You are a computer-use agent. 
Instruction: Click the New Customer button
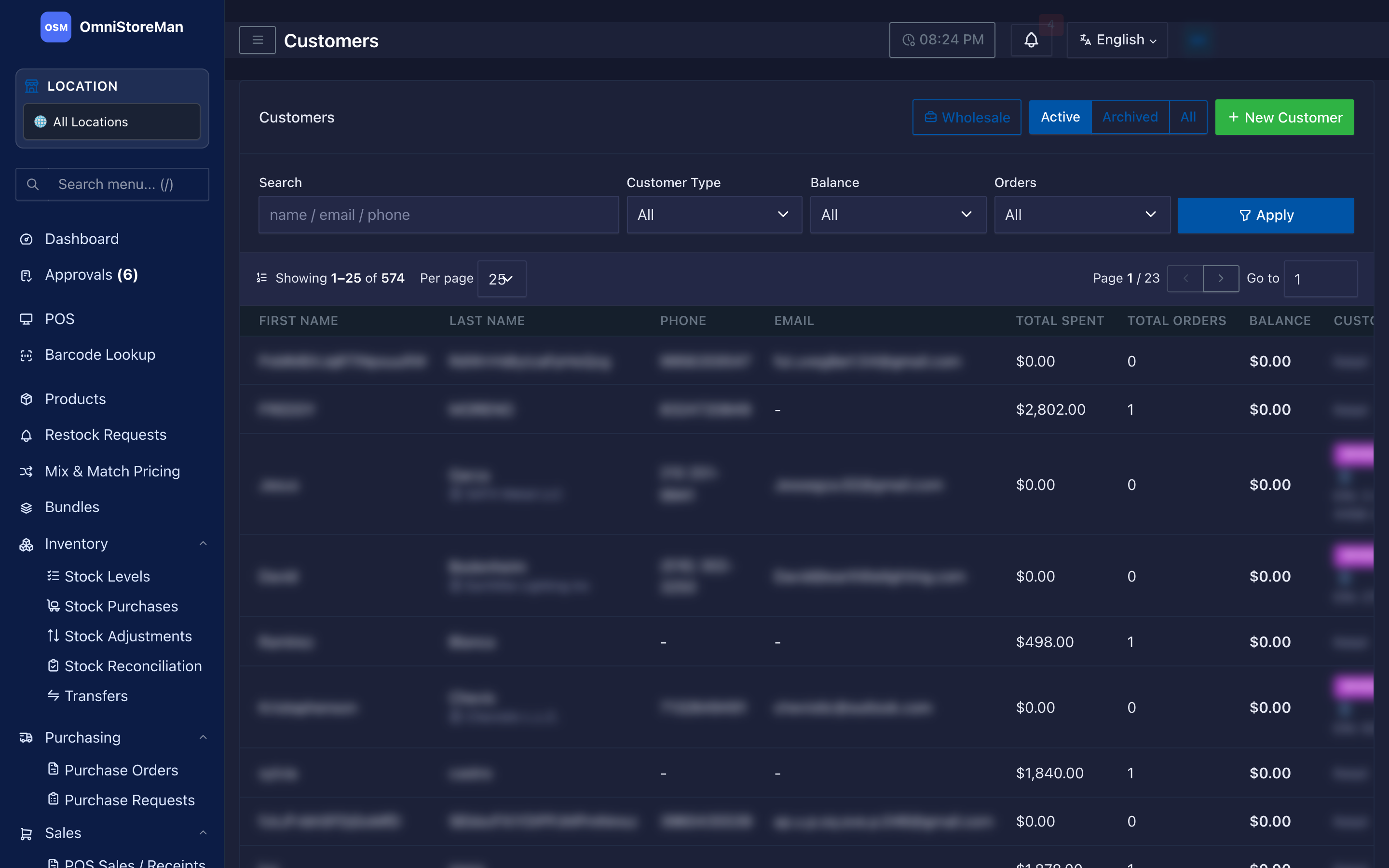pyautogui.click(x=1284, y=117)
